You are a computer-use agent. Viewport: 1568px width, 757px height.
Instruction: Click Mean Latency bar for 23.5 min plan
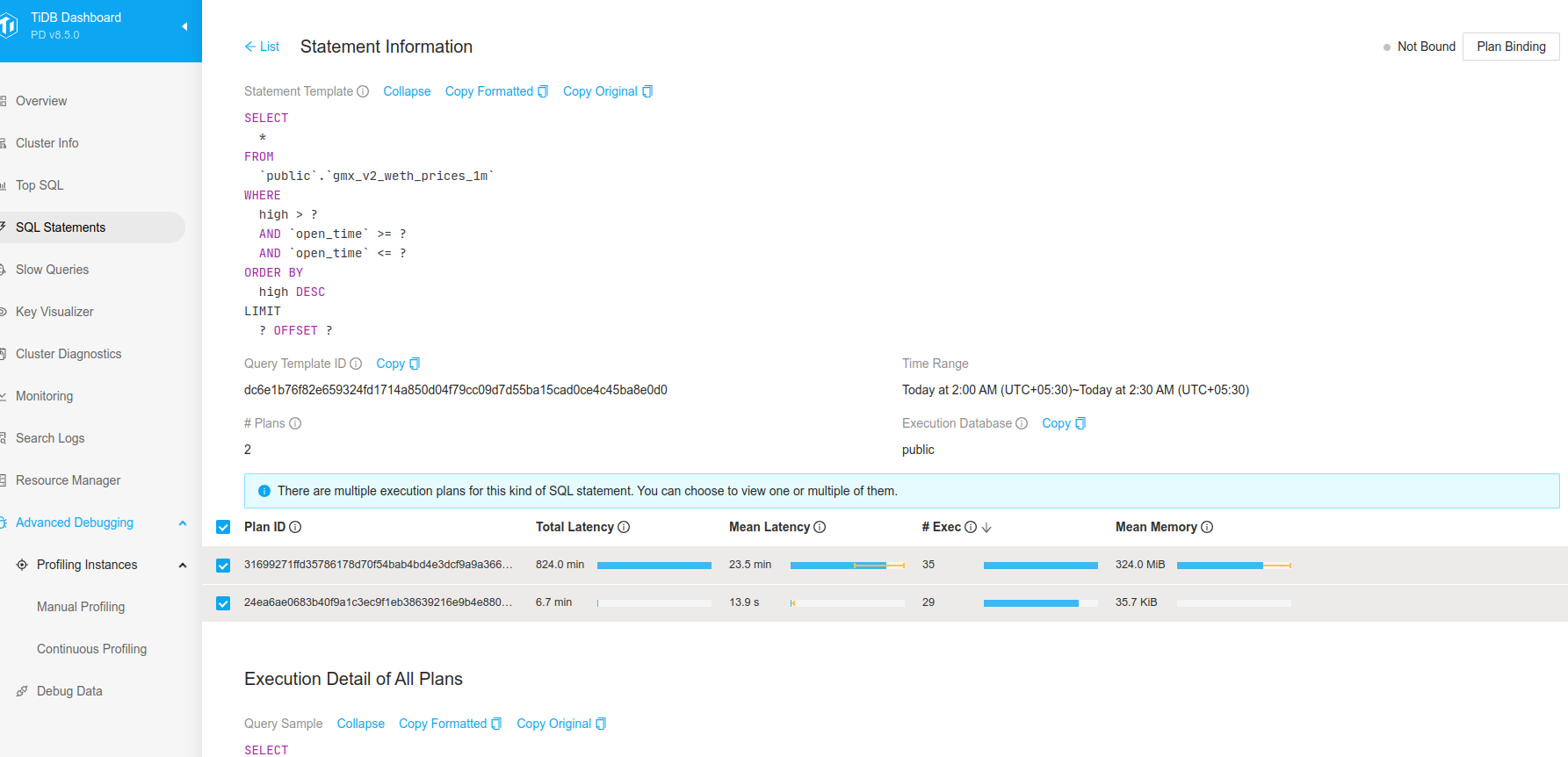click(x=848, y=566)
